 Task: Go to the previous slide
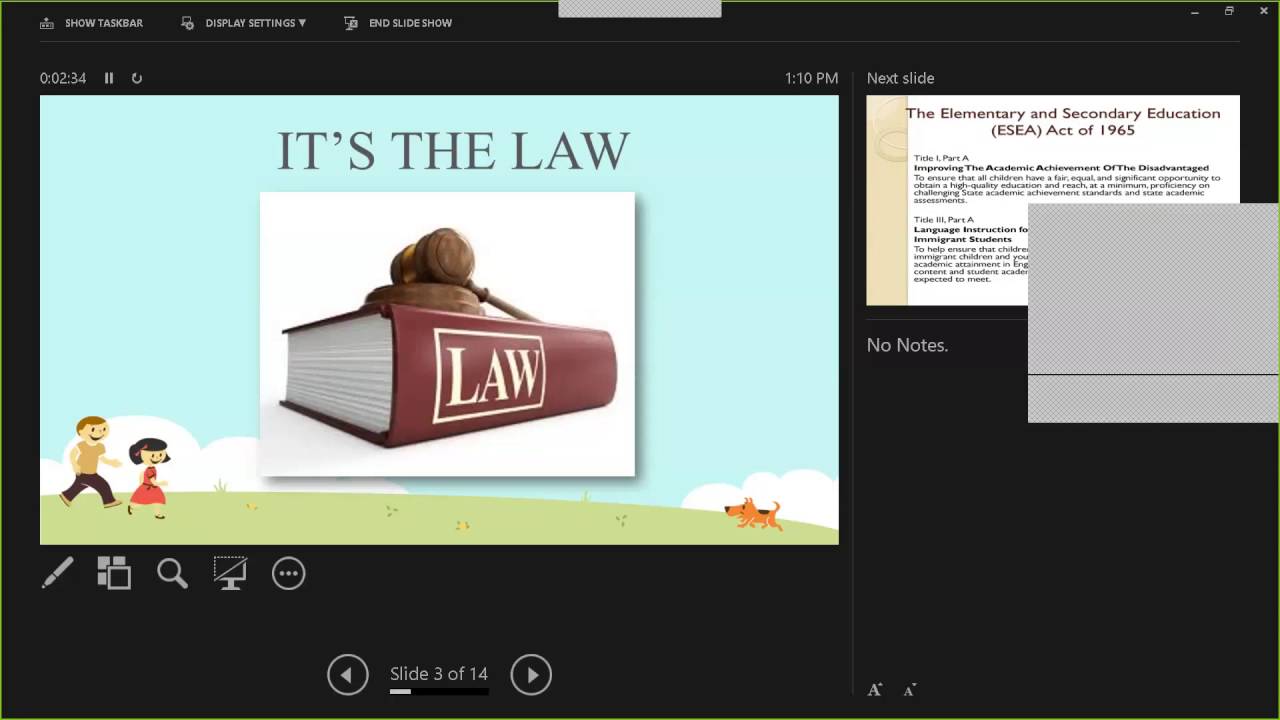[348, 675]
